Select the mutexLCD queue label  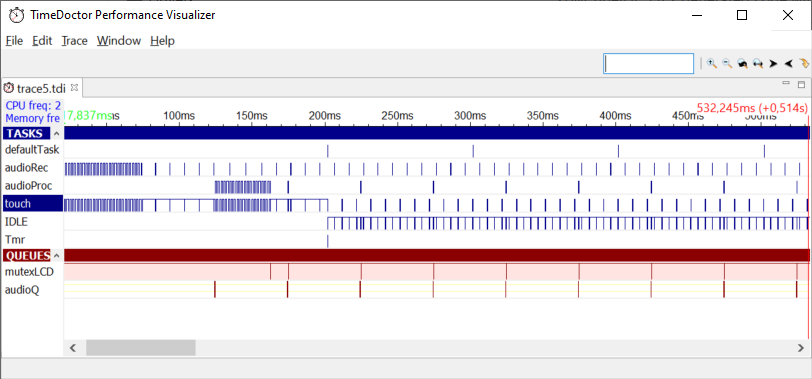29,272
